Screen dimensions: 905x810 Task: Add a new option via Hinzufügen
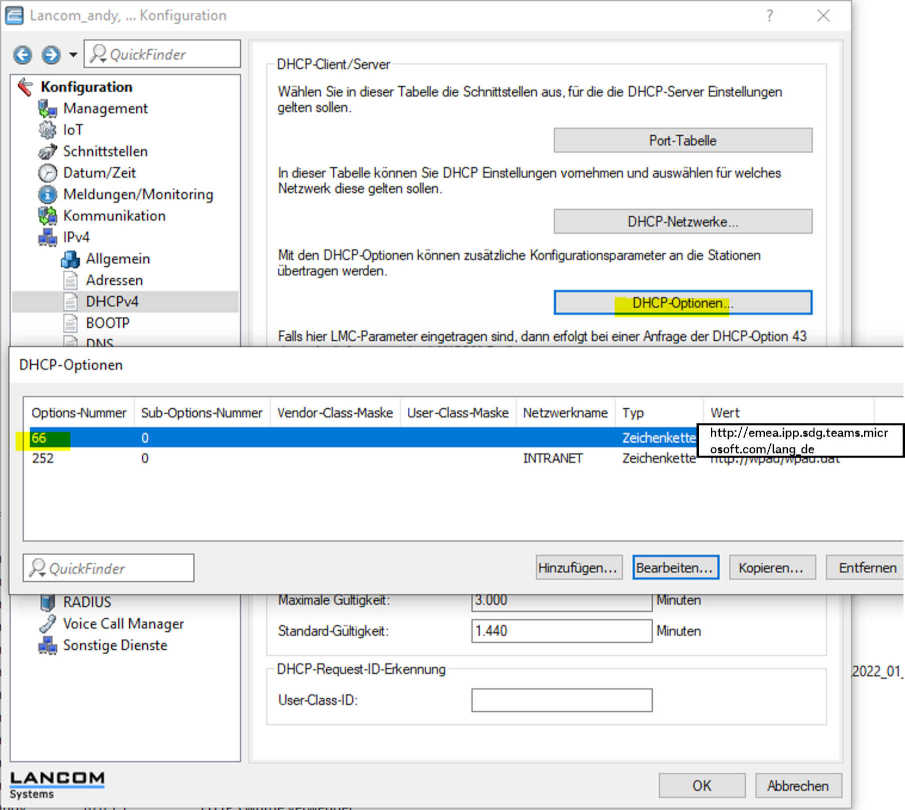(578, 567)
